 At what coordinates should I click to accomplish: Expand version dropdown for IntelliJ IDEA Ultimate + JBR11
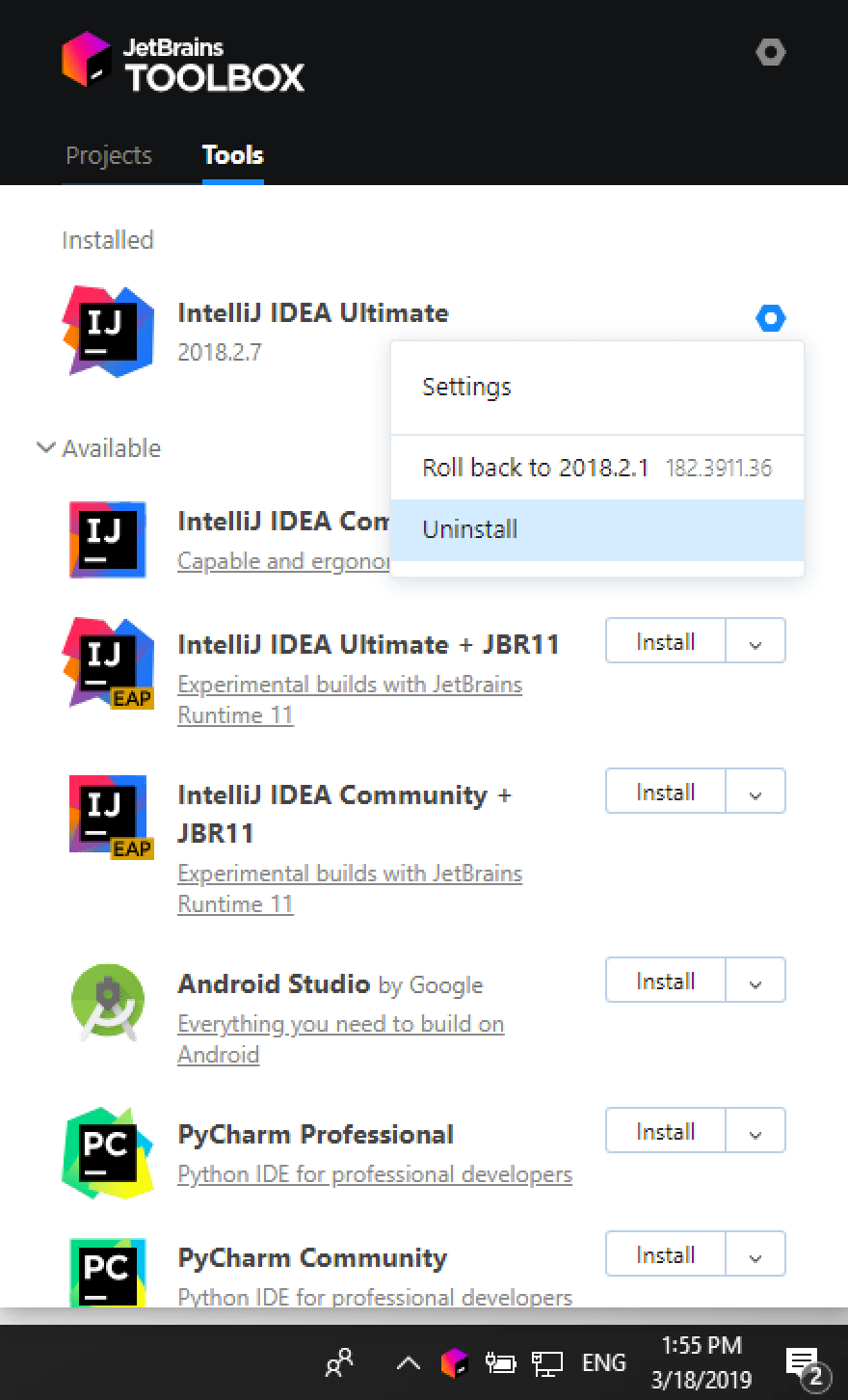(x=755, y=642)
